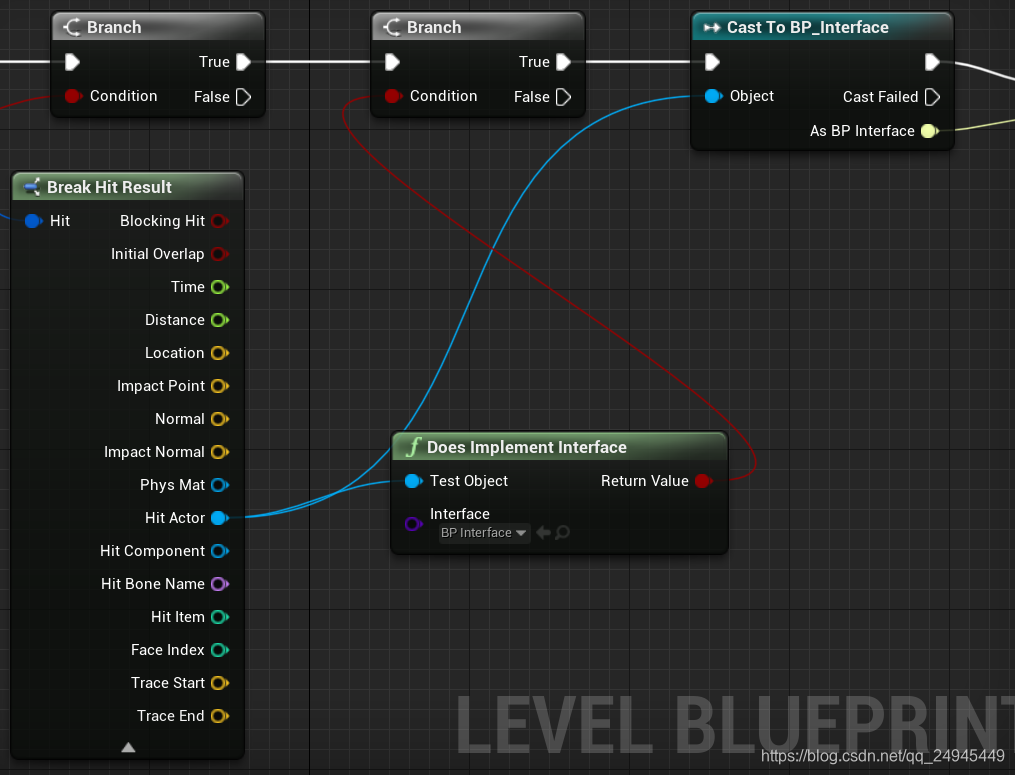Viewport: 1015px width, 775px height.
Task: Click the Time output pin
Action: pos(219,287)
